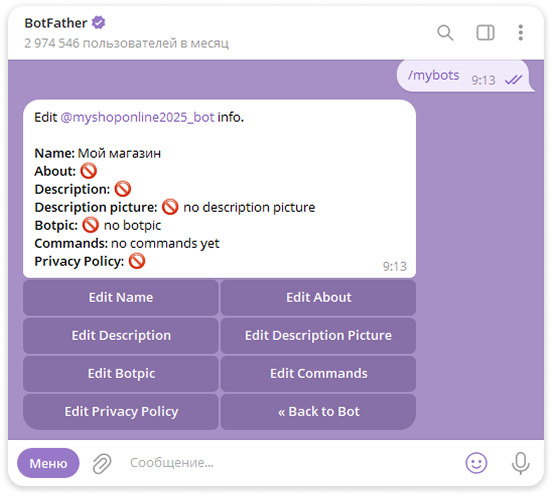552x496 pixels.
Task: Open the three-dot more options menu
Action: click(x=520, y=33)
